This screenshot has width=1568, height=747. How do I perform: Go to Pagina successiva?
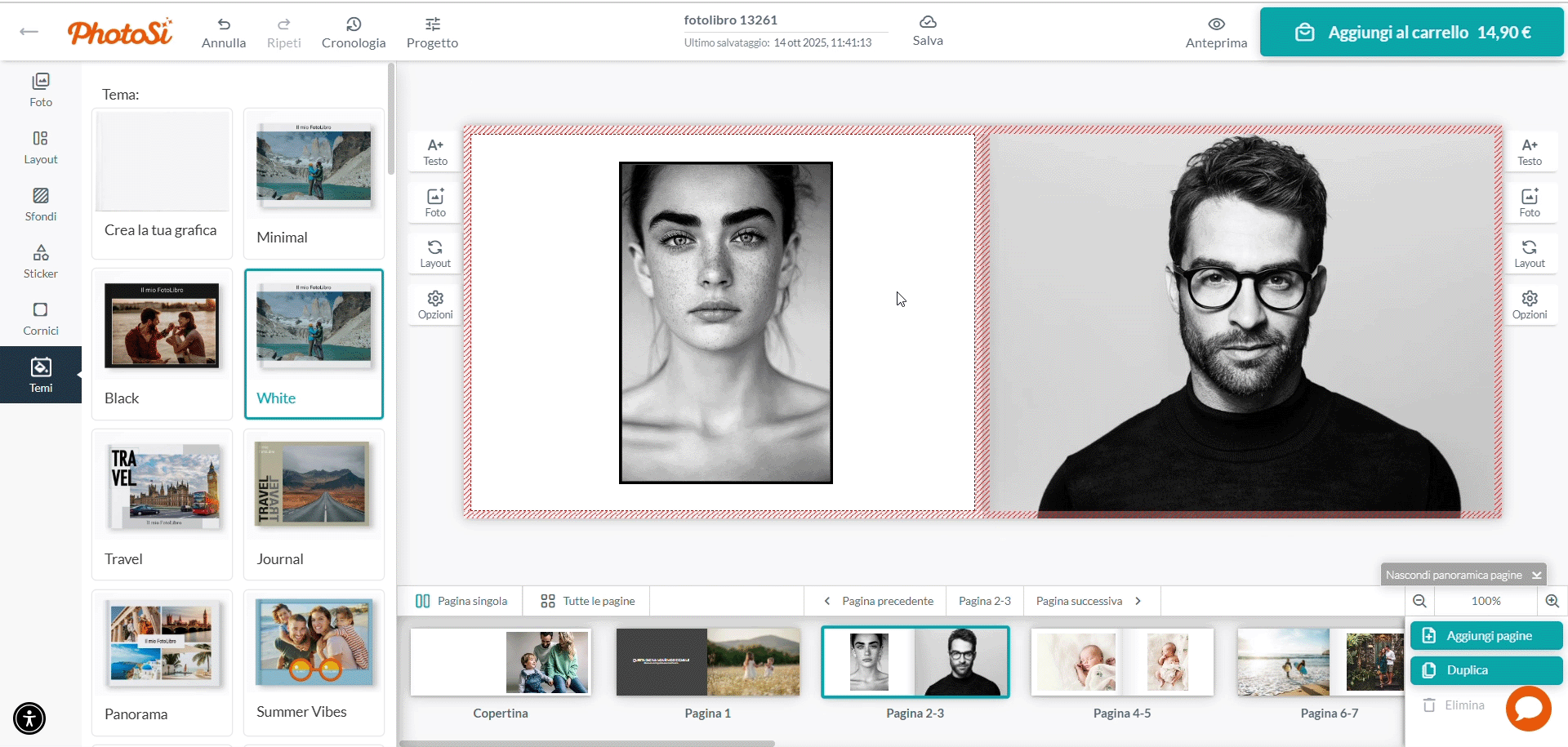(x=1091, y=601)
